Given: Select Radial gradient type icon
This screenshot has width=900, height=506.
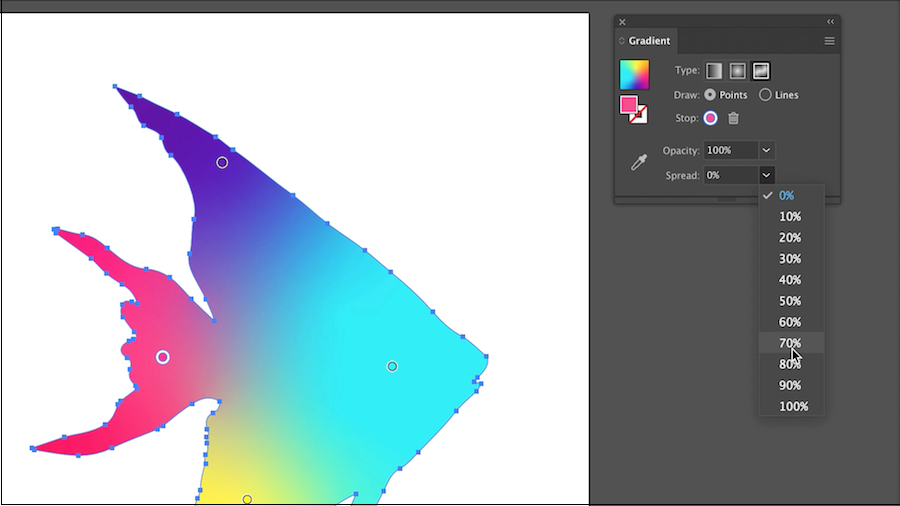Looking at the screenshot, I should pyautogui.click(x=738, y=71).
